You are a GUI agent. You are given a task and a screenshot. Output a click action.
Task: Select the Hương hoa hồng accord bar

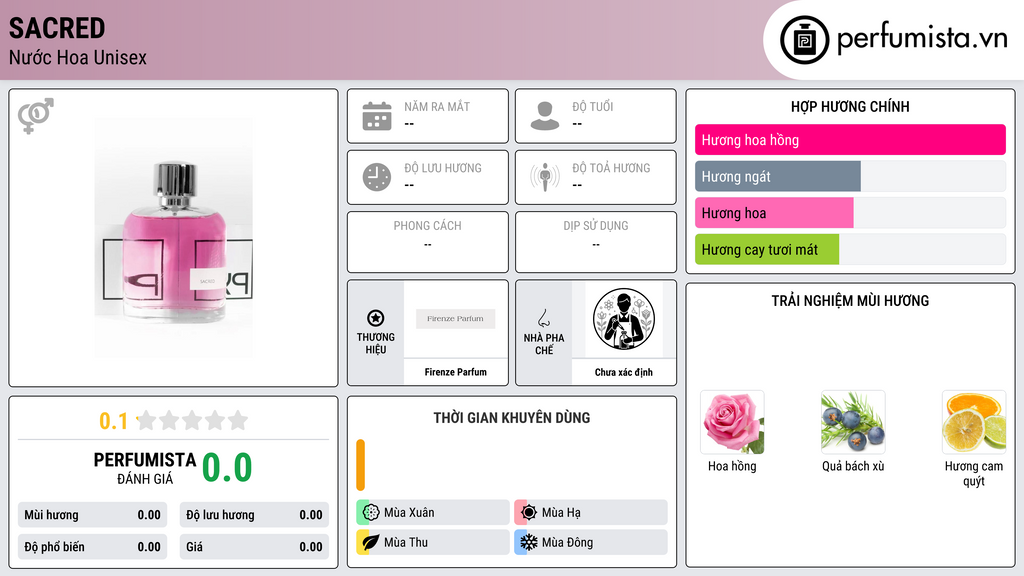coord(850,140)
